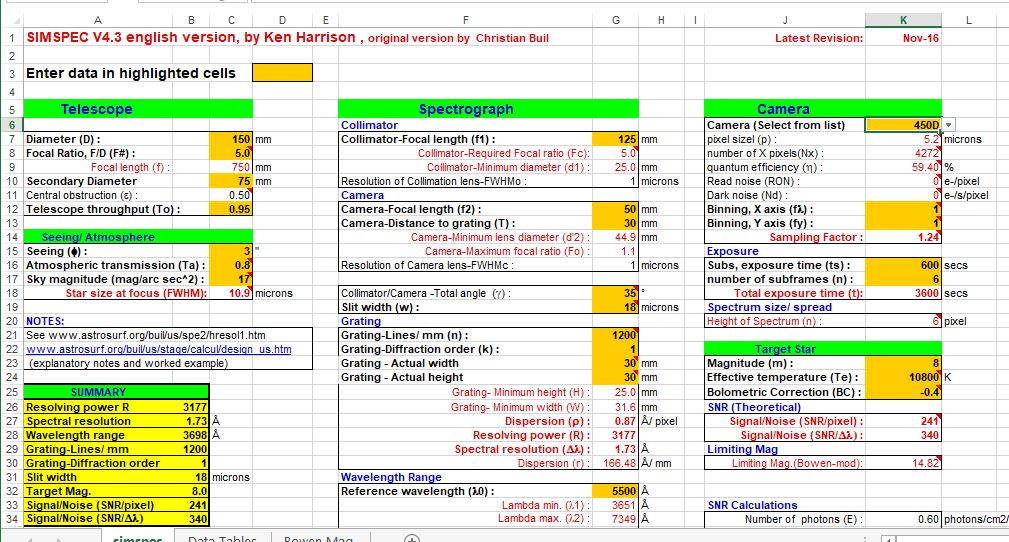
Task: Click the Atmospheric transmission value 0.8
Action: pos(230,265)
